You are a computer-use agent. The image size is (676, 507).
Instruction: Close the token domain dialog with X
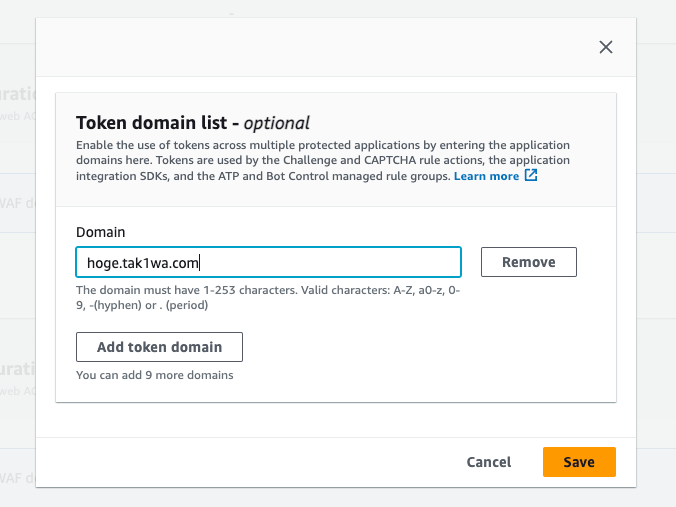[x=606, y=47]
